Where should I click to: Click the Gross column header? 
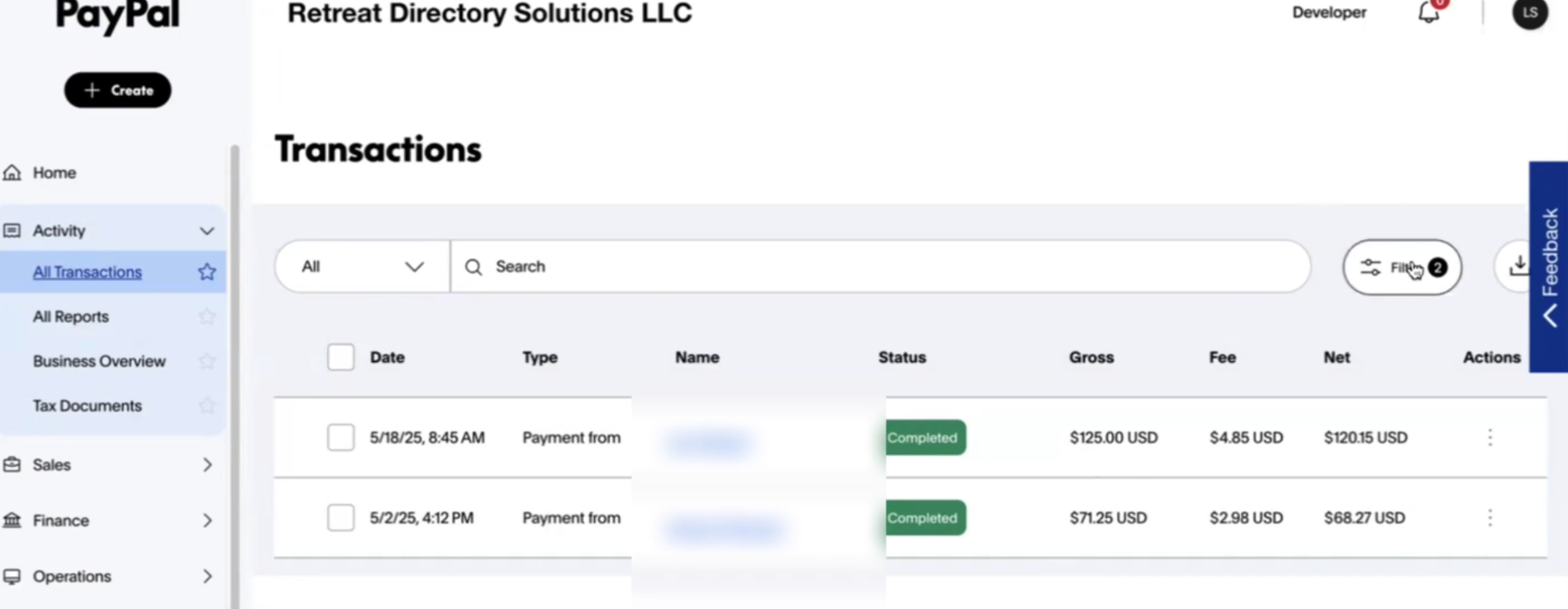tap(1091, 358)
